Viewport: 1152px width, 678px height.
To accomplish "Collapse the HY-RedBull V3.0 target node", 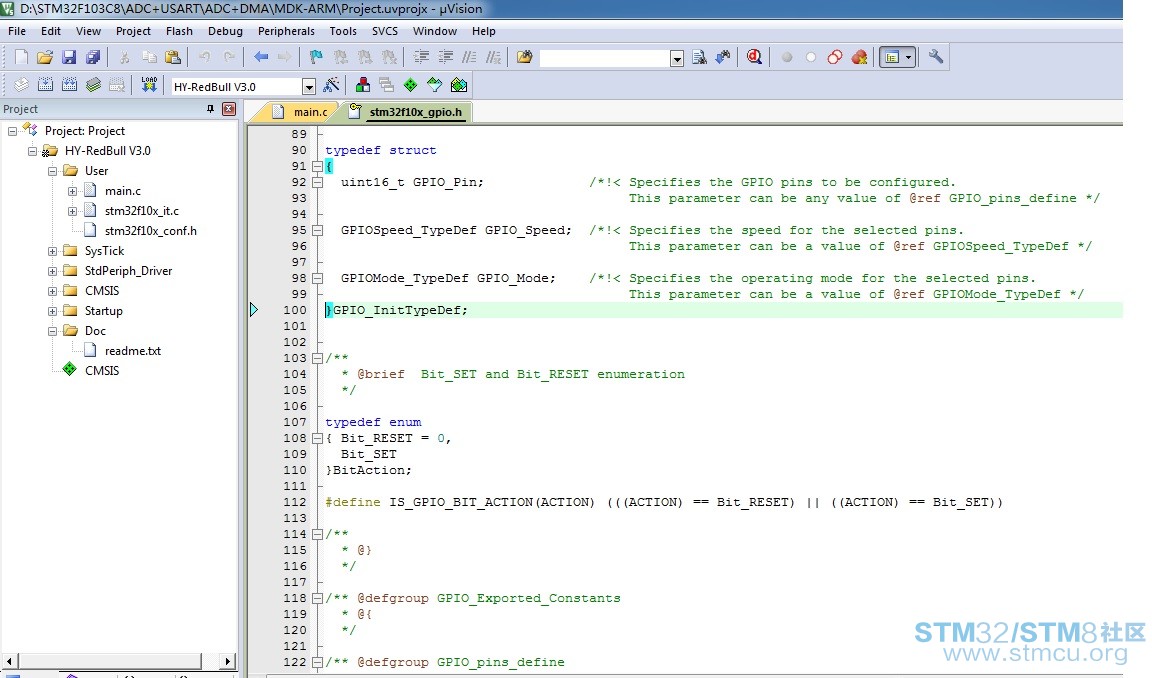I will click(32, 151).
